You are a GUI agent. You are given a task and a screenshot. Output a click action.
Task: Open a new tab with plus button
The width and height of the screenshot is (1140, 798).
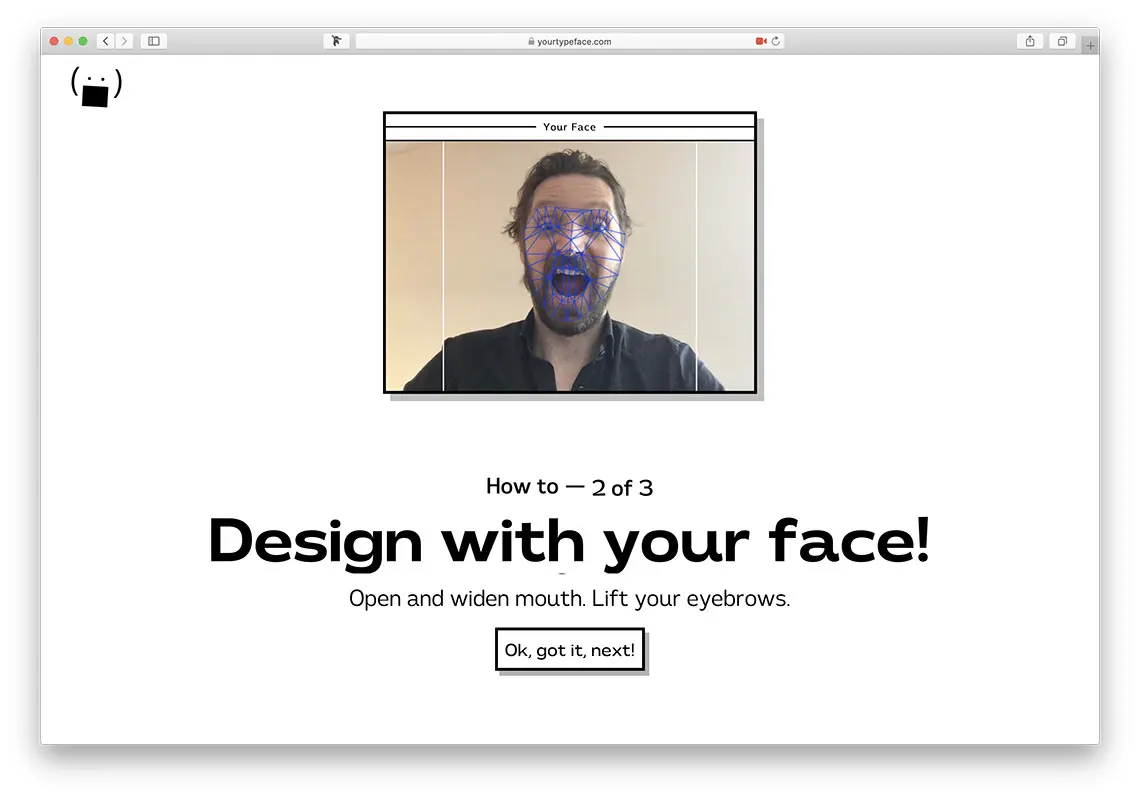pos(1090,45)
